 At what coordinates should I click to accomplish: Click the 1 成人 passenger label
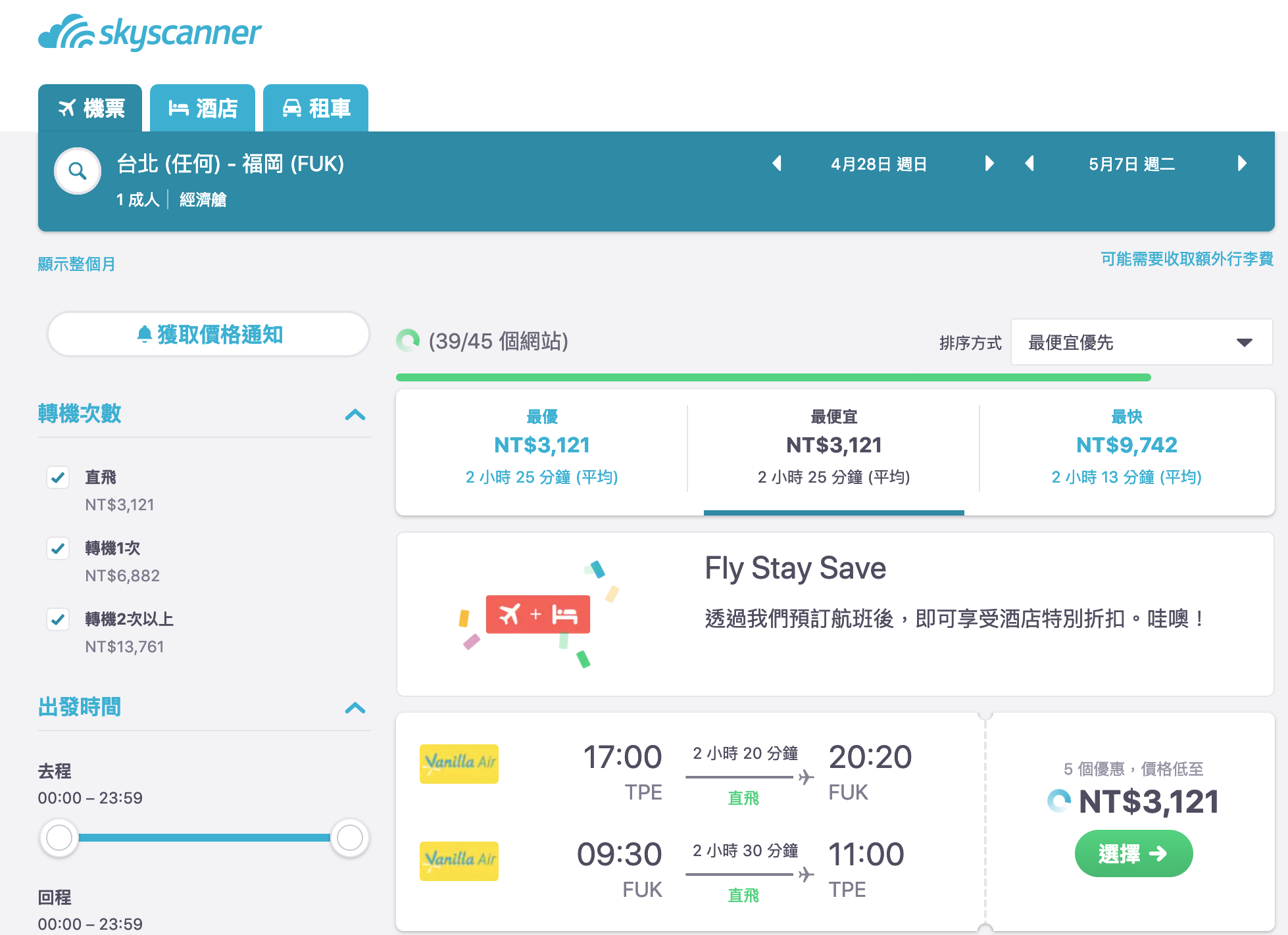(x=137, y=200)
